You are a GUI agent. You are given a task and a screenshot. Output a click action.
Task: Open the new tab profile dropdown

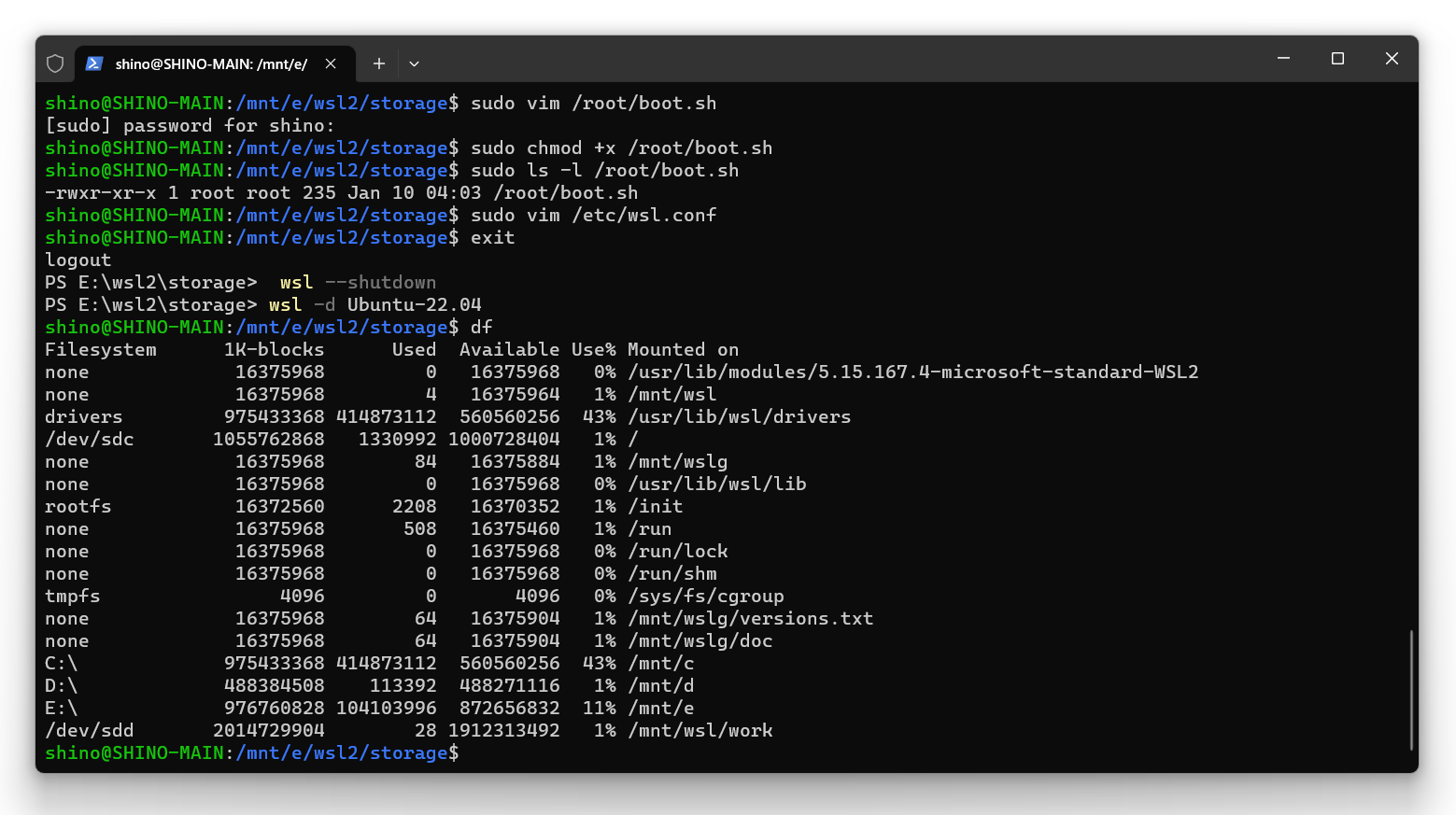click(414, 63)
